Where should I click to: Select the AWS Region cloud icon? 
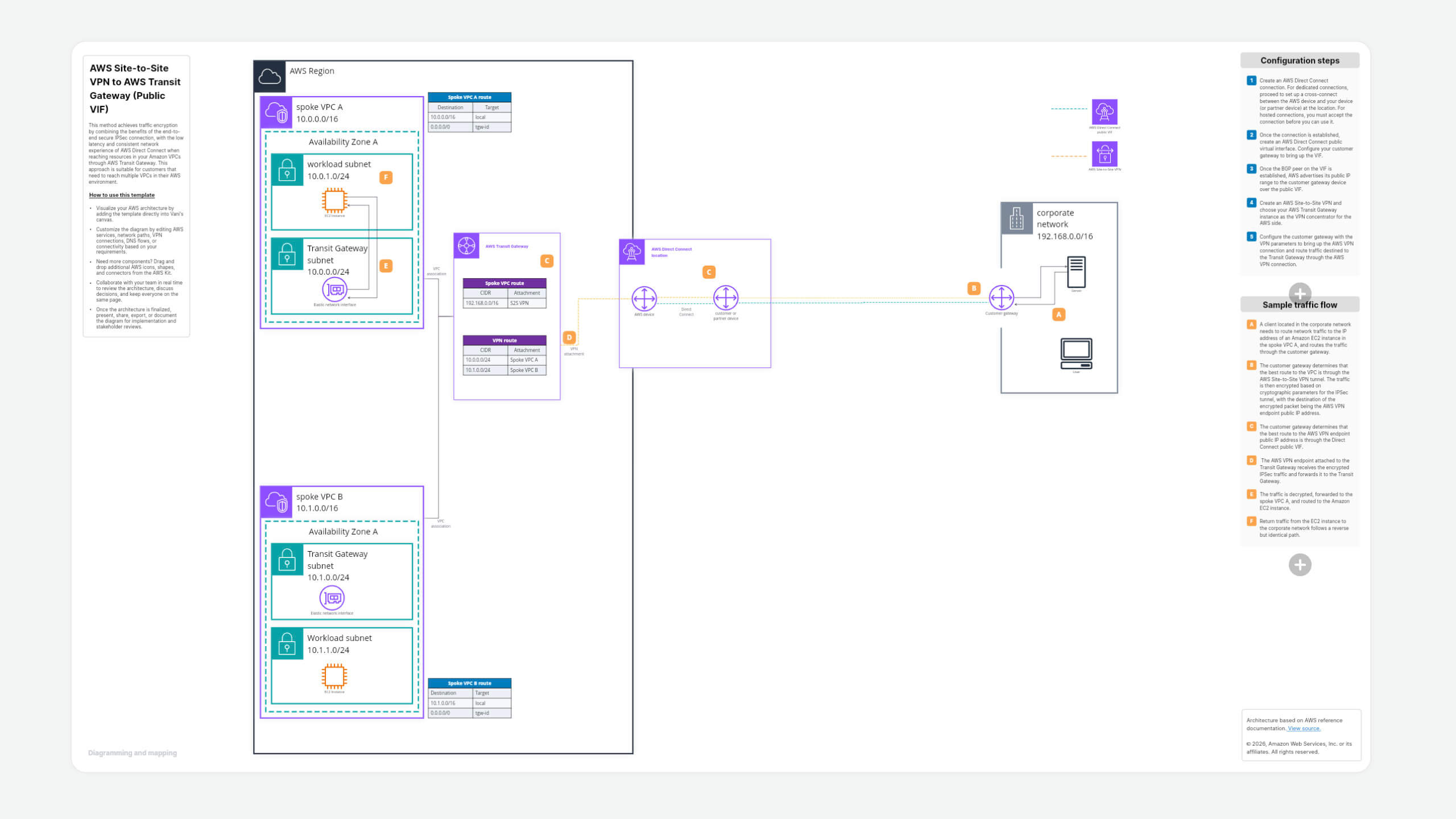pyautogui.click(x=270, y=77)
